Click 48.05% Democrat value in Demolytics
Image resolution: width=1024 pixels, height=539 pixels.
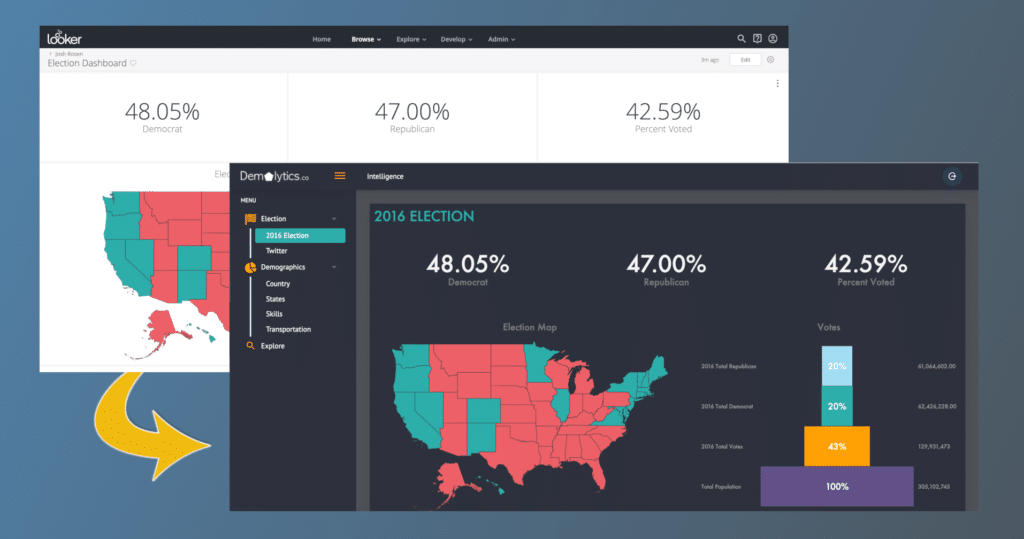[468, 265]
